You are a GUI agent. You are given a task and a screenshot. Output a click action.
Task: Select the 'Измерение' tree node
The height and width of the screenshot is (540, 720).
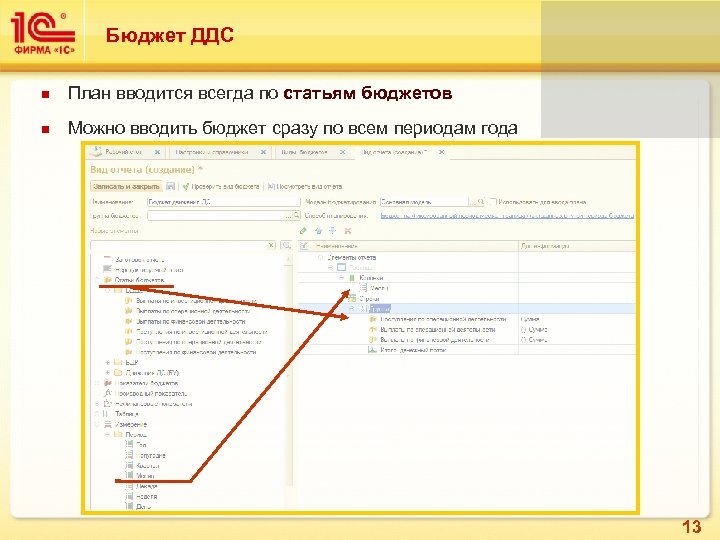(131, 424)
